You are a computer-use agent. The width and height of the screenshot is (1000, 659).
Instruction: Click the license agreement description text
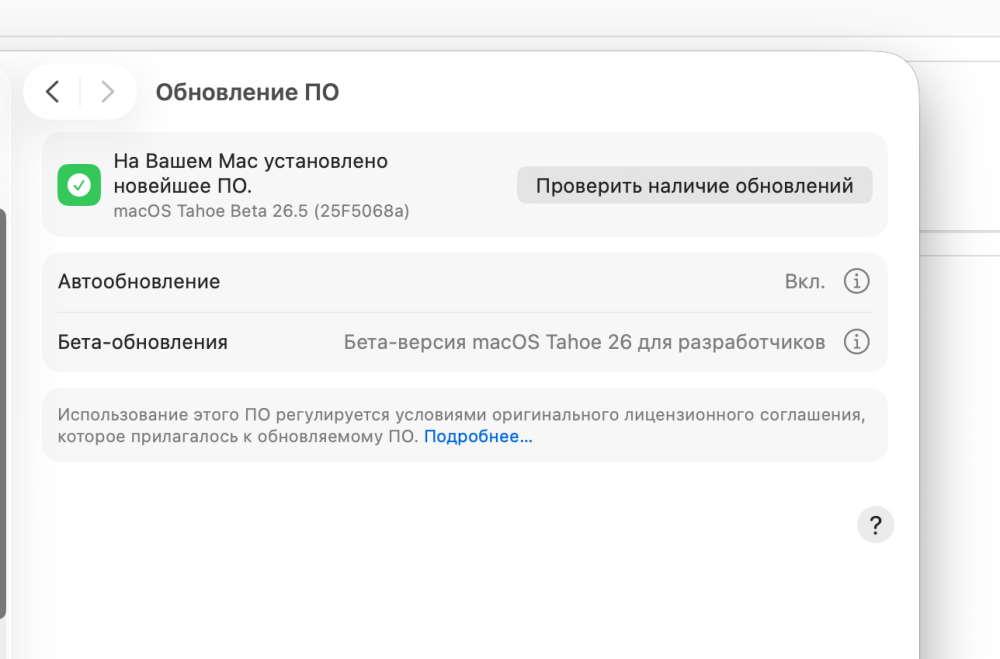click(461, 425)
